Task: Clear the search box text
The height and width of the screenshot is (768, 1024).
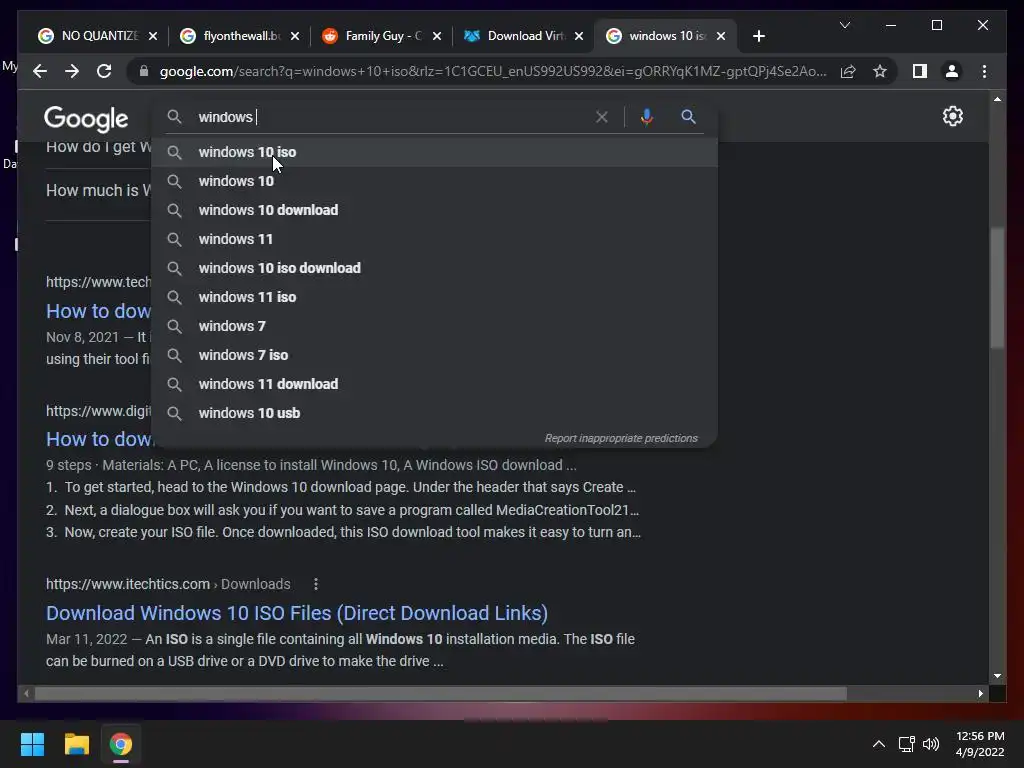Action: 601,117
